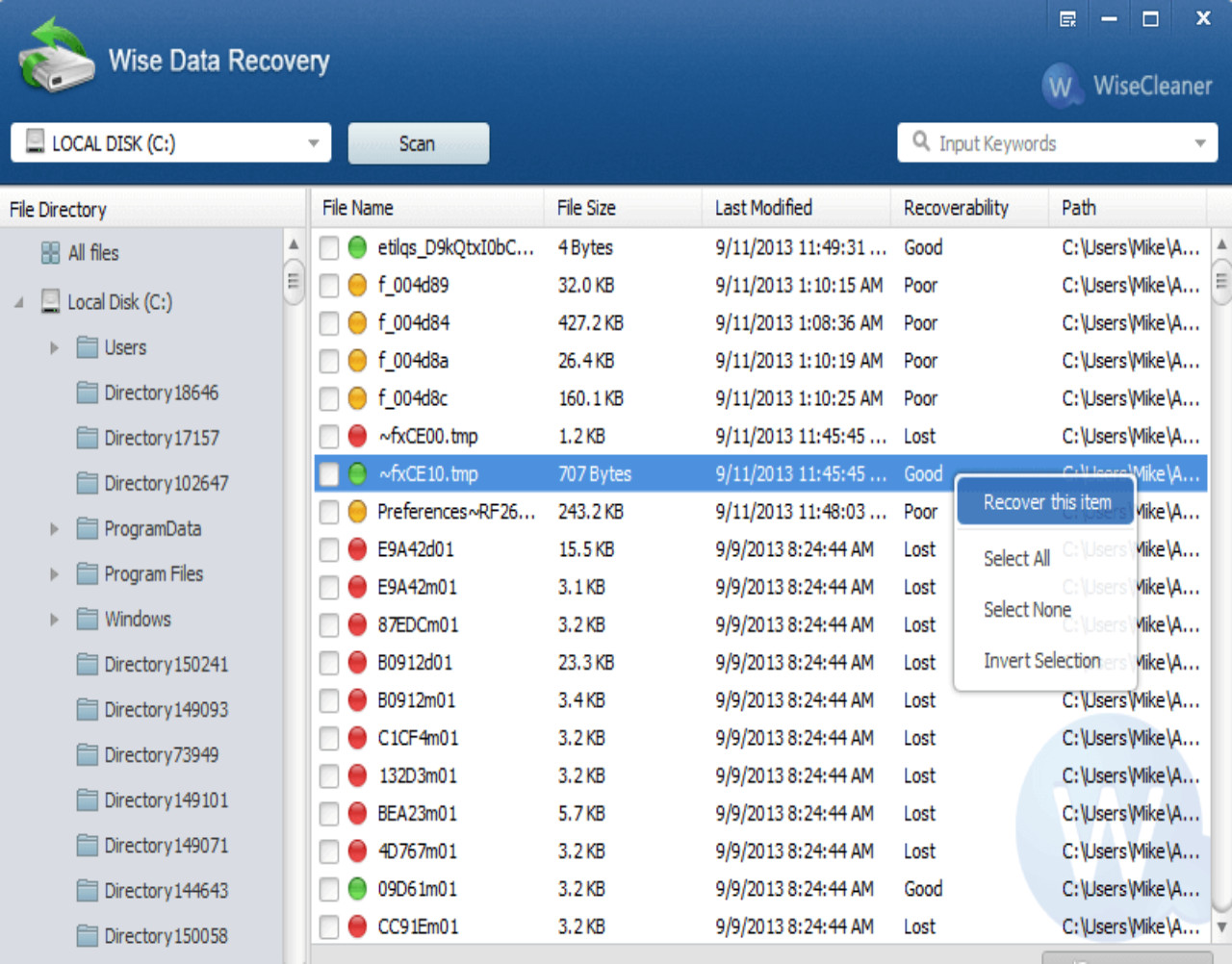Click the All files grid icon
This screenshot has height=964, width=1232.
pos(51,253)
